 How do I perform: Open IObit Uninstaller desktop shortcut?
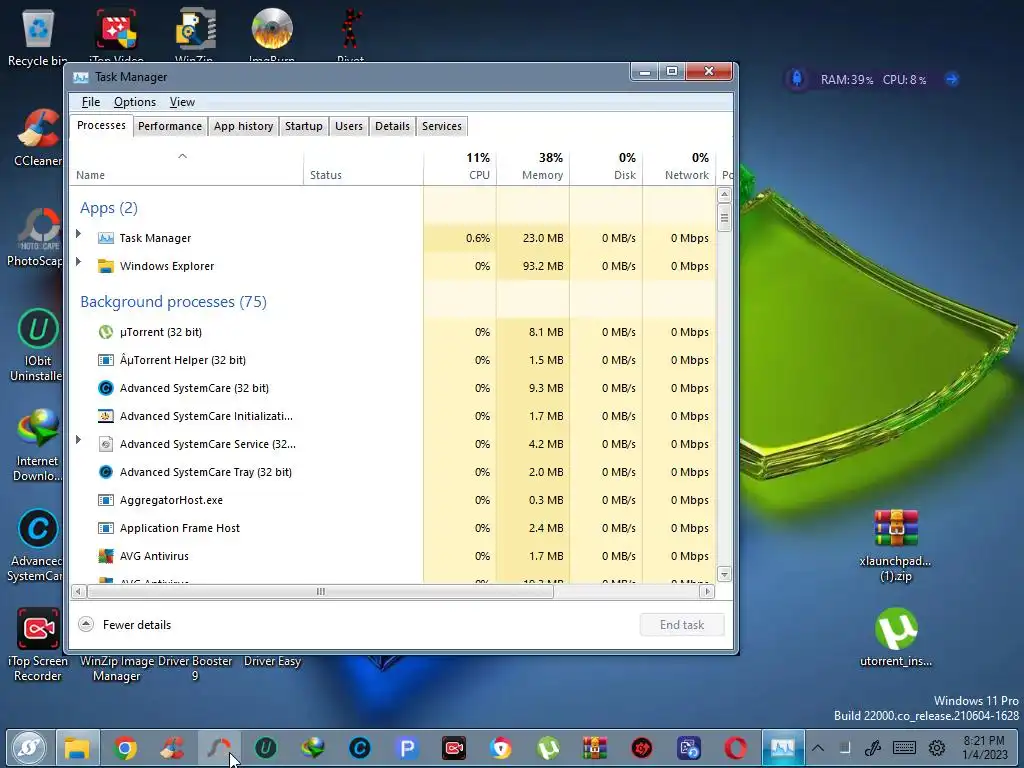click(37, 345)
